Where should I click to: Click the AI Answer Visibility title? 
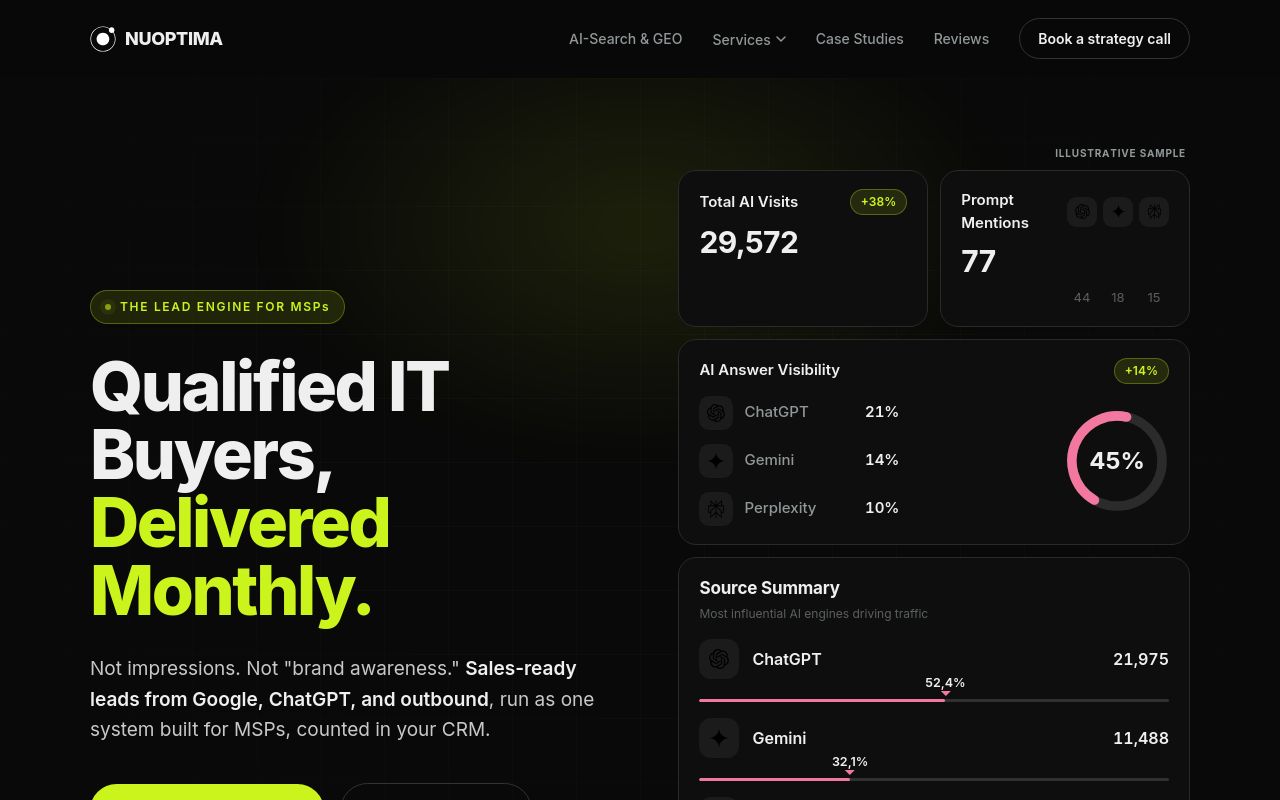tap(769, 370)
